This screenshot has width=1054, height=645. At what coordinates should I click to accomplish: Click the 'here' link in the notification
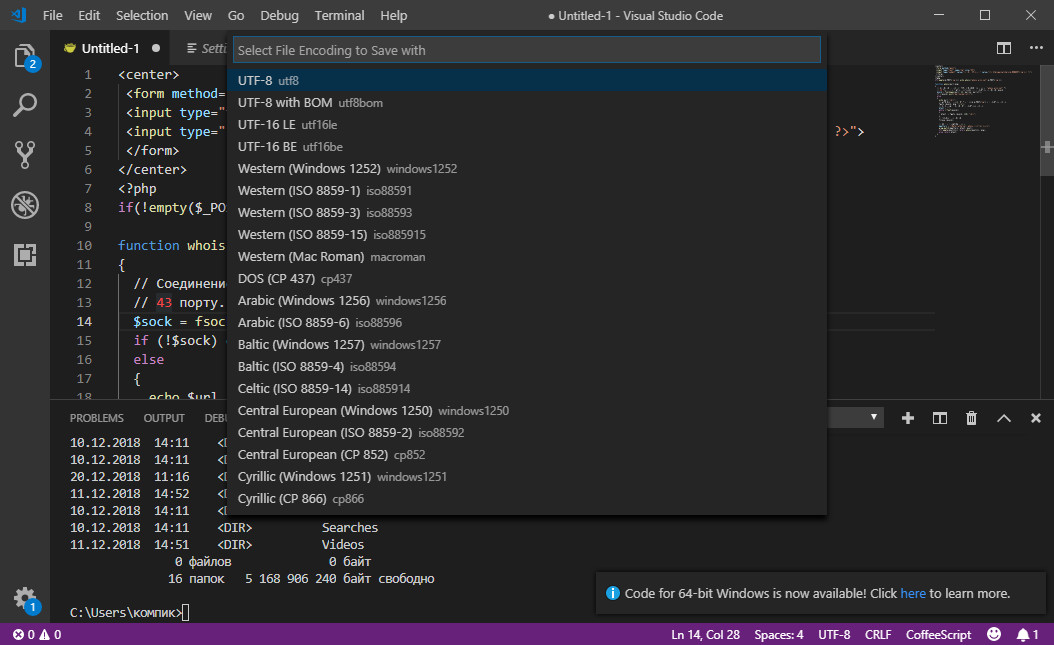(913, 593)
